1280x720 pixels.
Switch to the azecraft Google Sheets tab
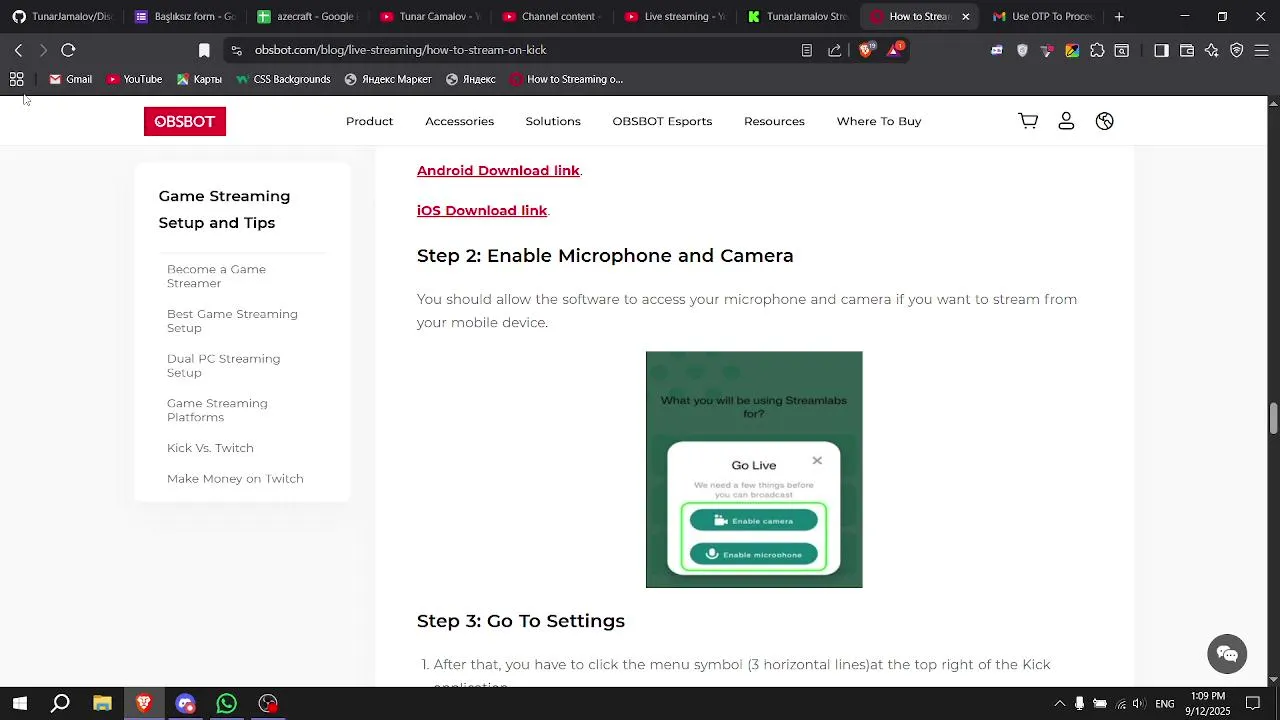pyautogui.click(x=306, y=16)
